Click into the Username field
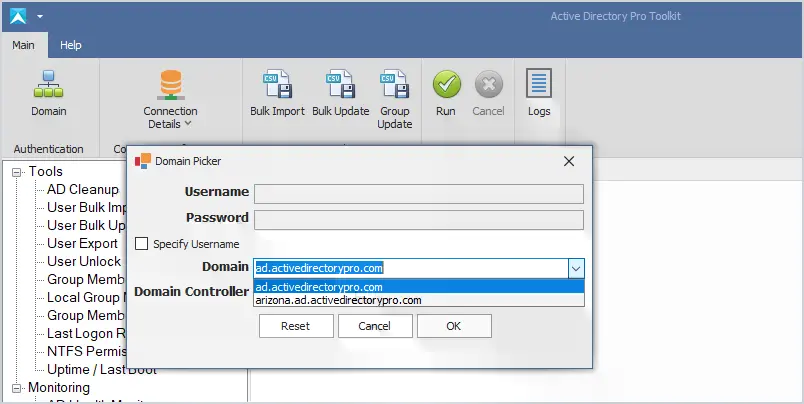Viewport: 804px width, 404px height. point(418,194)
